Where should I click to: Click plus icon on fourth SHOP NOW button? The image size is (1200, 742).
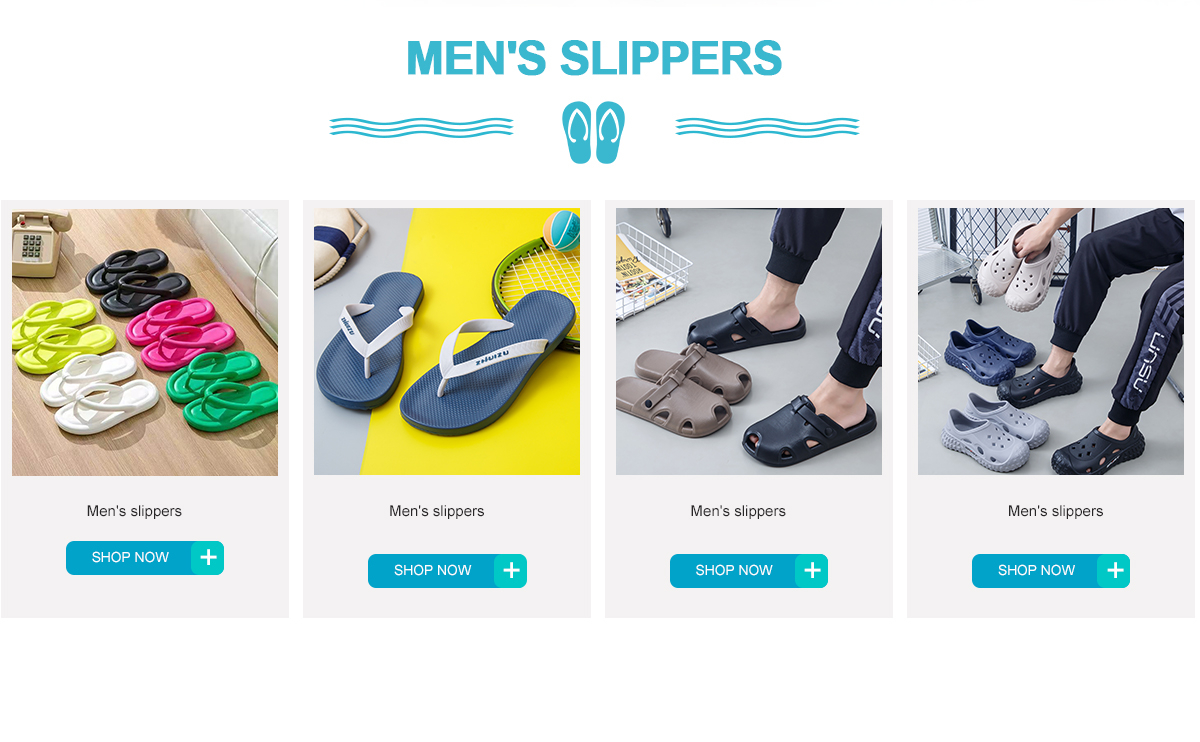(x=1114, y=571)
